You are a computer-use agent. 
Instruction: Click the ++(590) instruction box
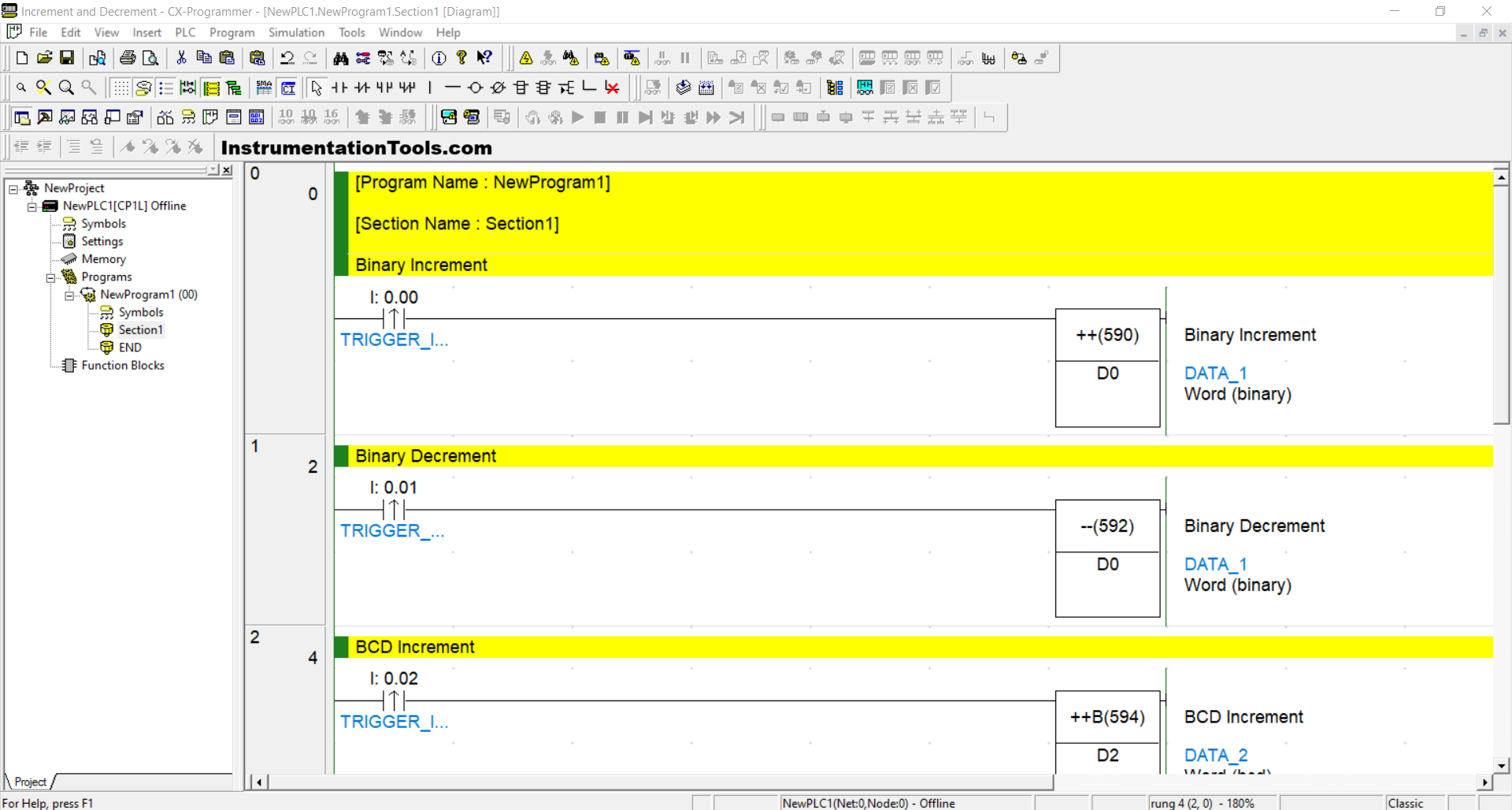[1107, 368]
